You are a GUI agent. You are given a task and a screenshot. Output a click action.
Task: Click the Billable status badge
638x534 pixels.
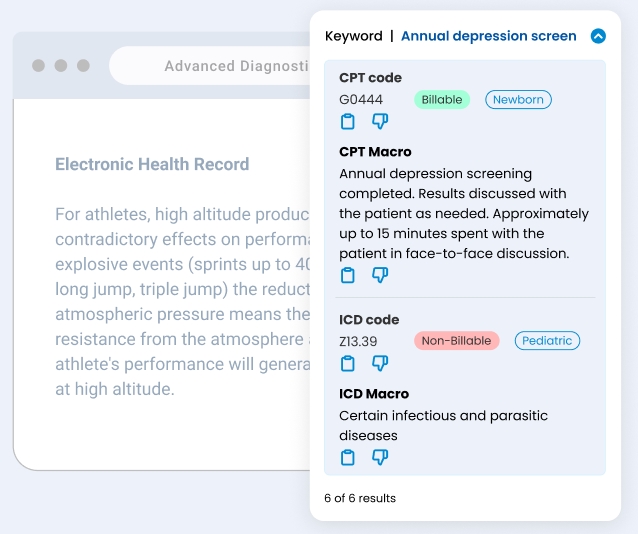coord(442,100)
